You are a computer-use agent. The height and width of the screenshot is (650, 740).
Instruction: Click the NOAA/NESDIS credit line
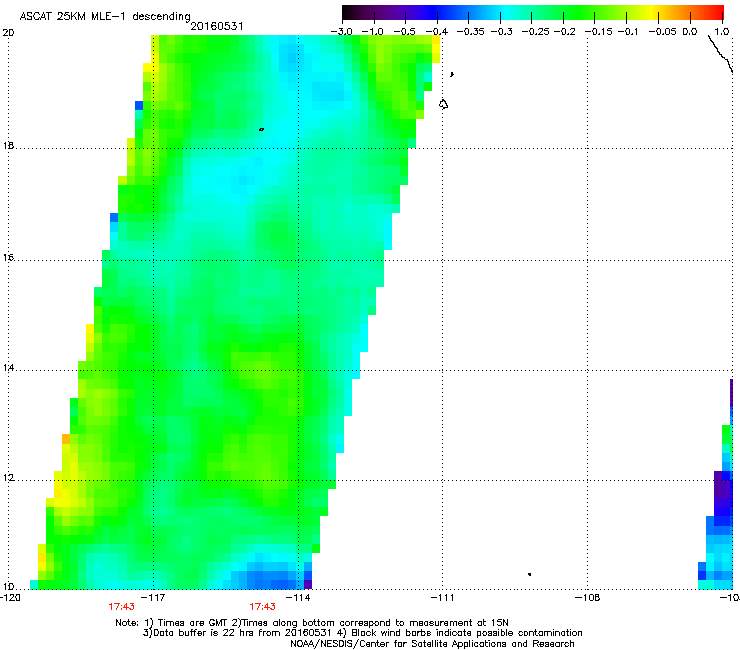[x=432, y=644]
